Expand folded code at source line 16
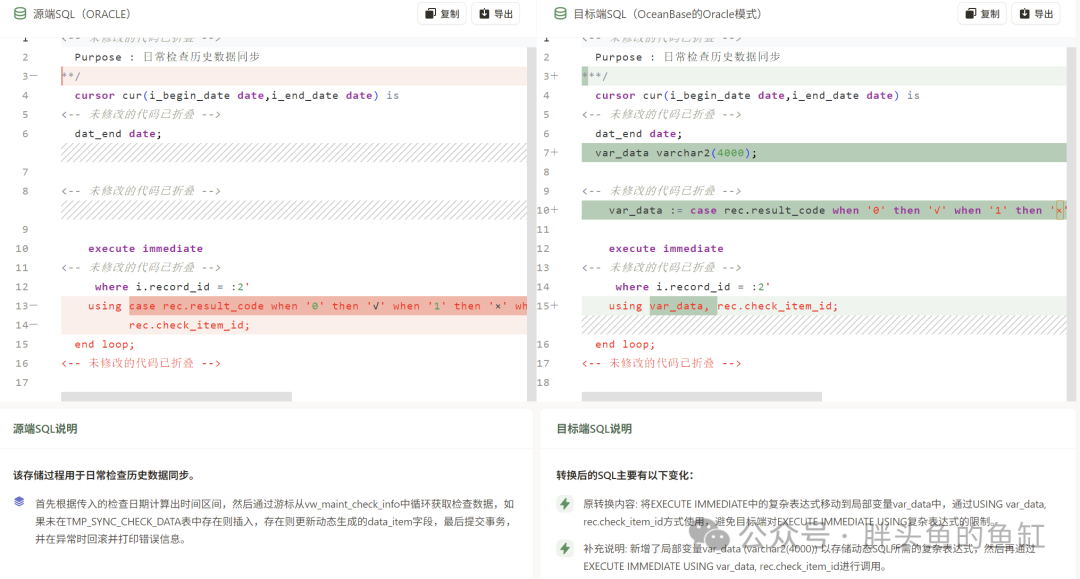 point(141,363)
